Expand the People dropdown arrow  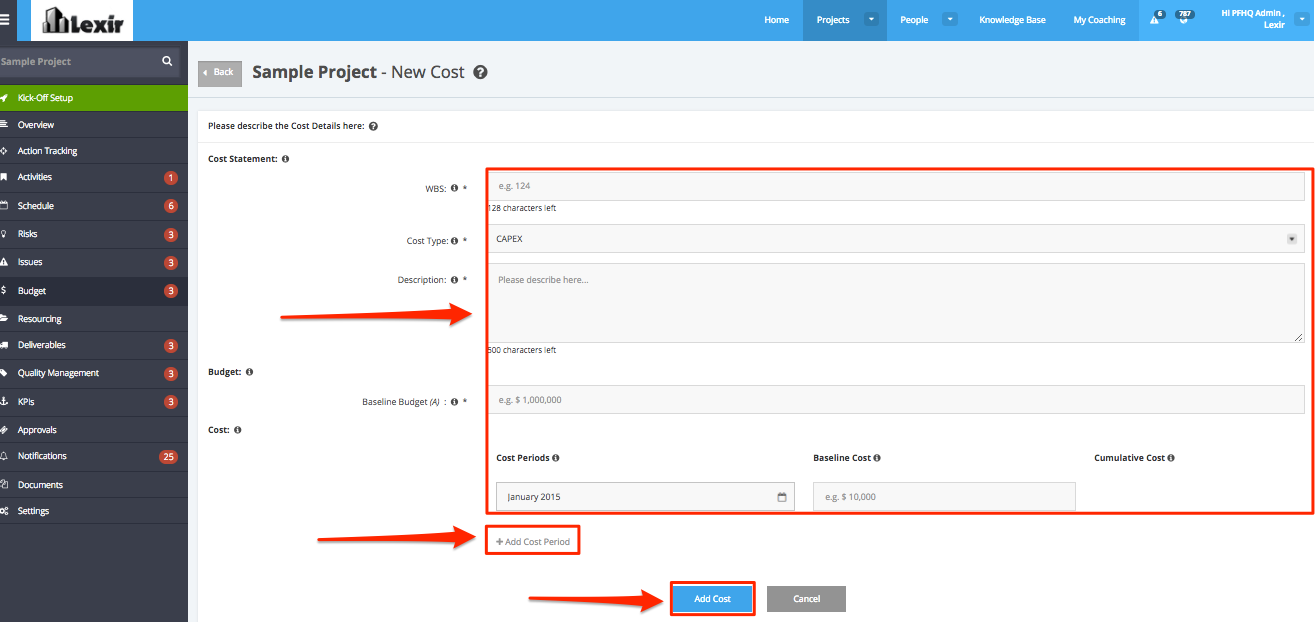pyautogui.click(x=950, y=19)
